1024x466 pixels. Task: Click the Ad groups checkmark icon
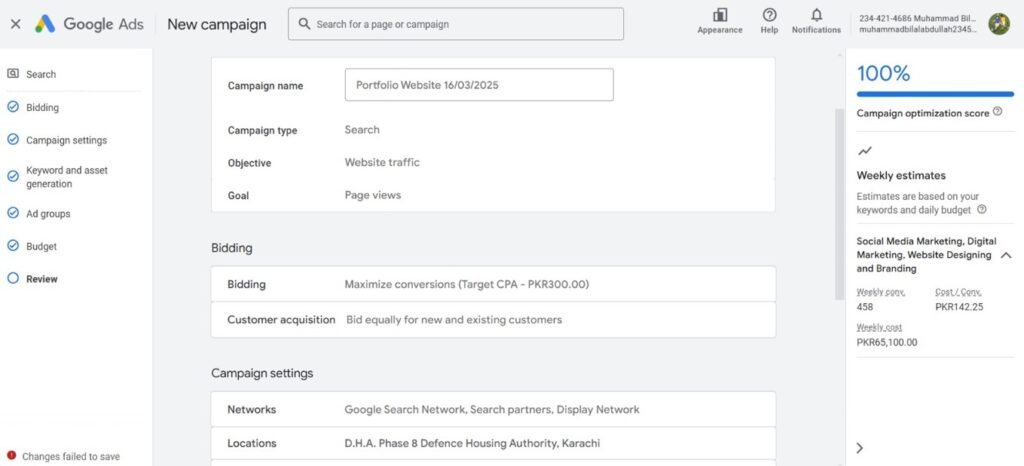[x=12, y=213]
